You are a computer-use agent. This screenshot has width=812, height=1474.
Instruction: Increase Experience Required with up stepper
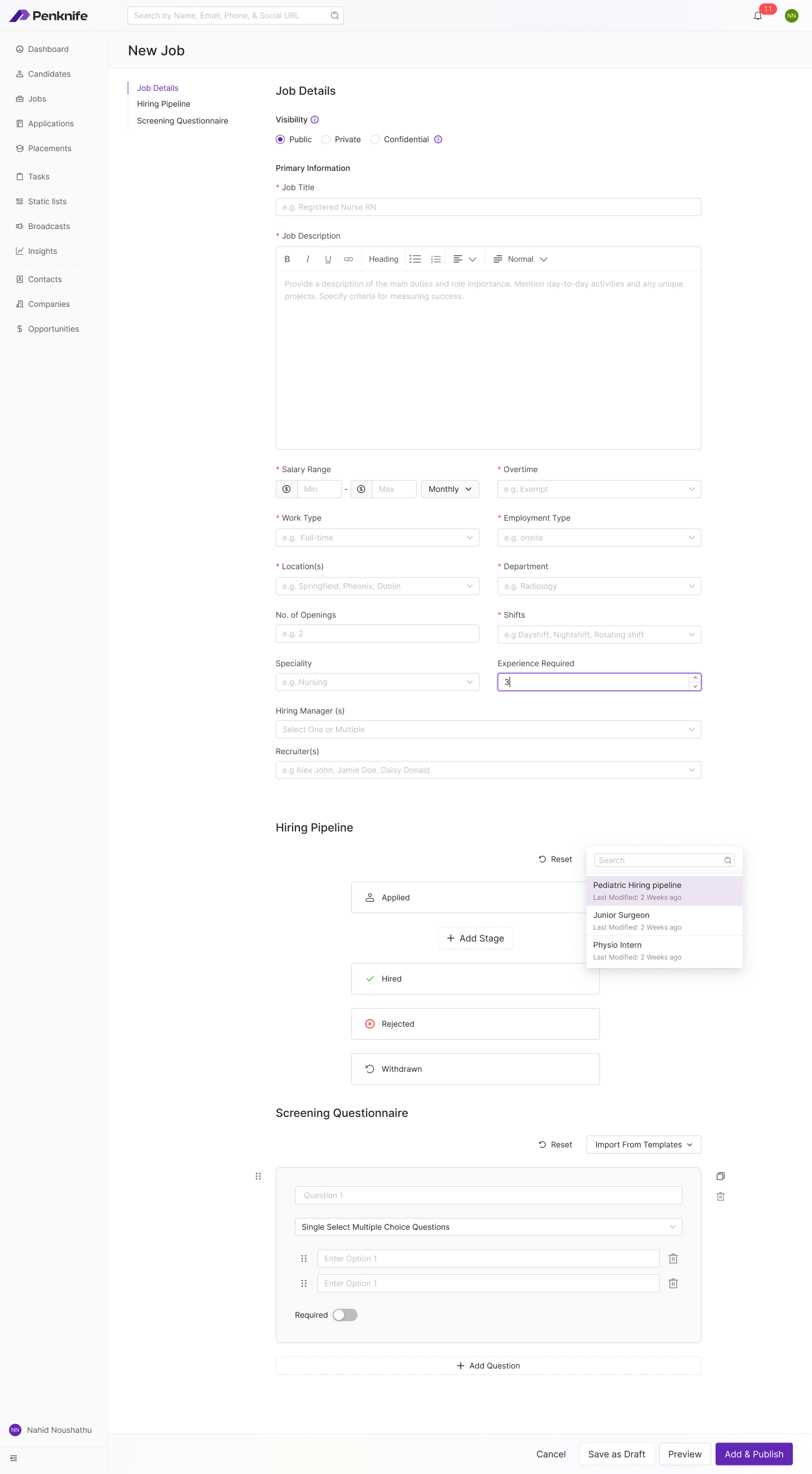coord(695,678)
